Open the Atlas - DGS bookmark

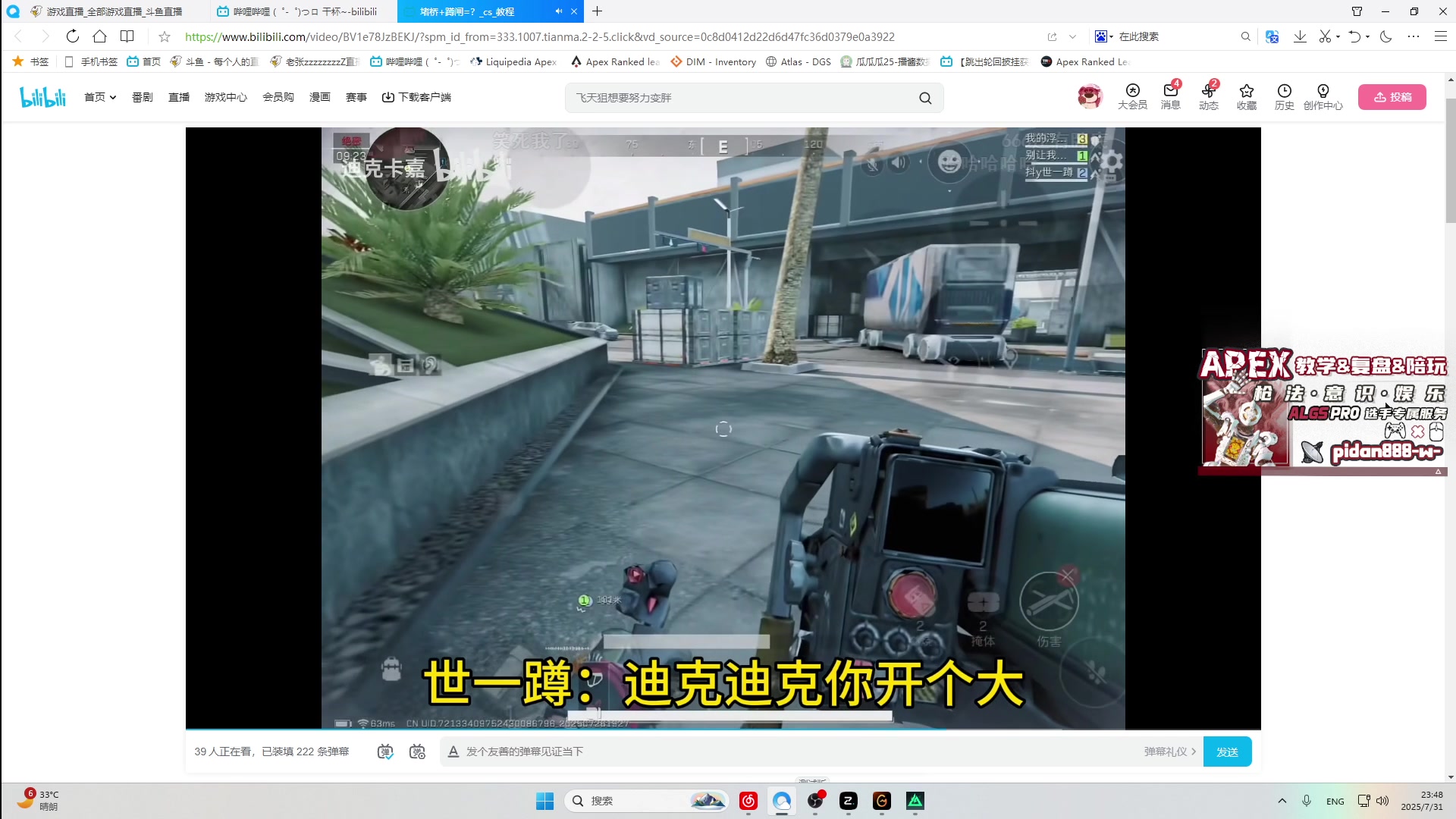(799, 61)
